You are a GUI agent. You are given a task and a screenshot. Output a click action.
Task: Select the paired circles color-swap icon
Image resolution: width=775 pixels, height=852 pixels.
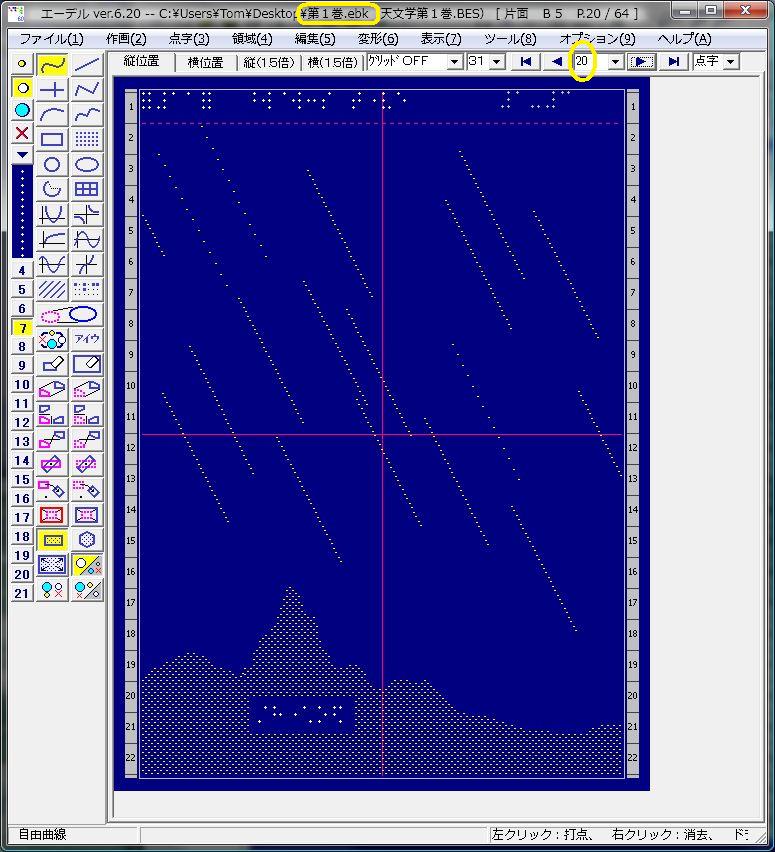point(52,340)
